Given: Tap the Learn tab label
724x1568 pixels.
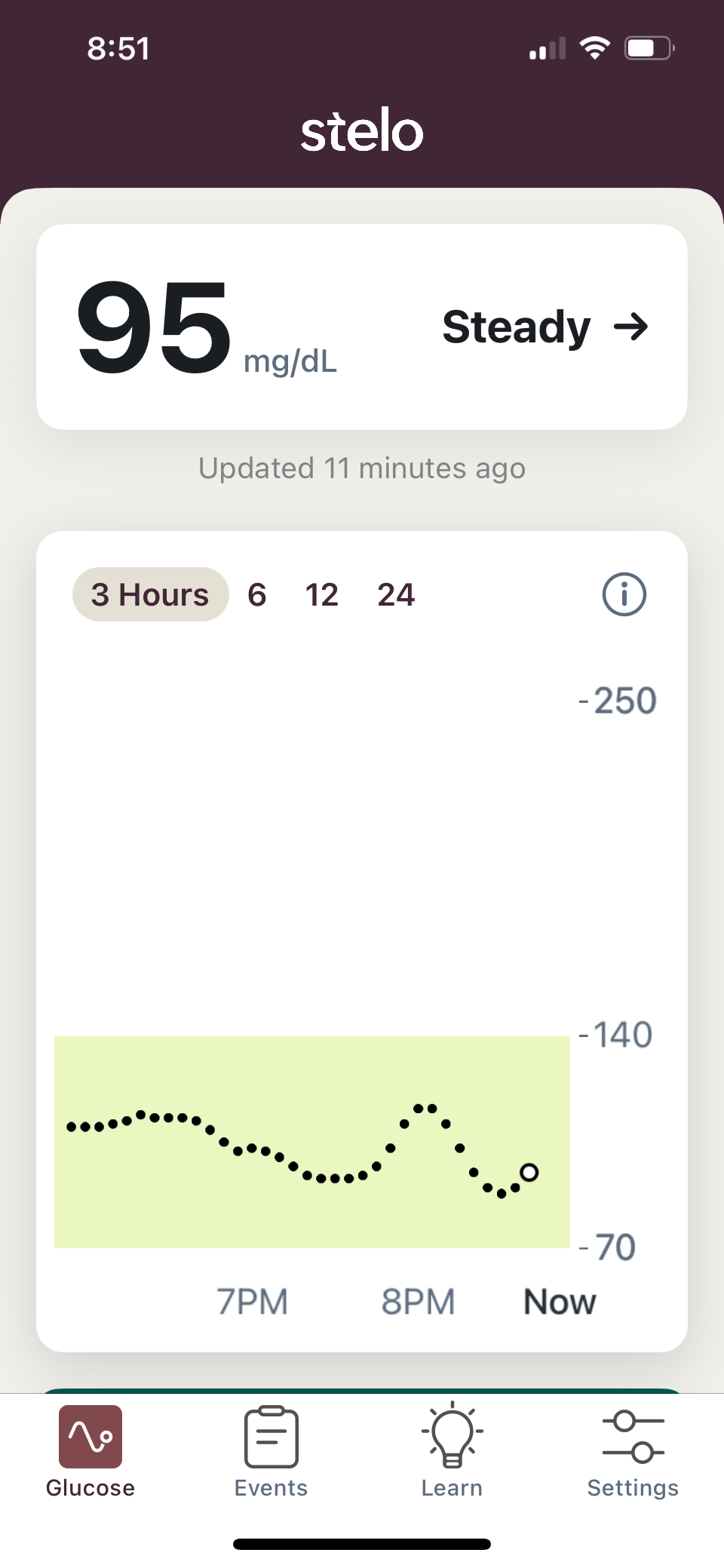Looking at the screenshot, I should [452, 1487].
